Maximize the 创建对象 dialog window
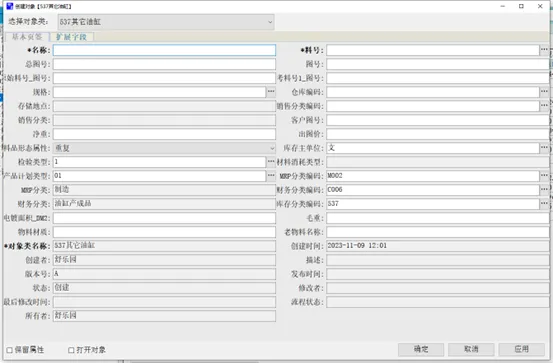Screen dimensions: 553x363 521,6
